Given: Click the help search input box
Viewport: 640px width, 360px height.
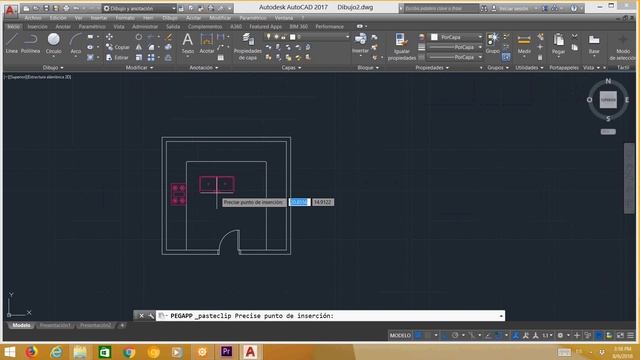Looking at the screenshot, I should point(442,8).
